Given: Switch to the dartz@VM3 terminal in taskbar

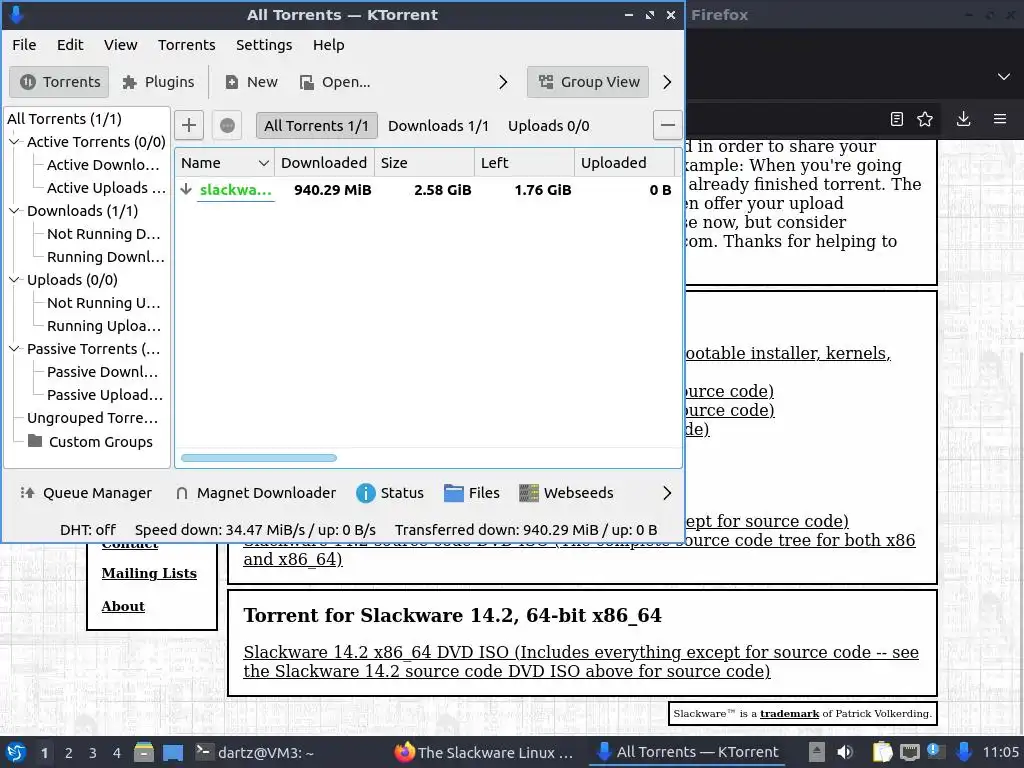Looking at the screenshot, I should [x=255, y=752].
